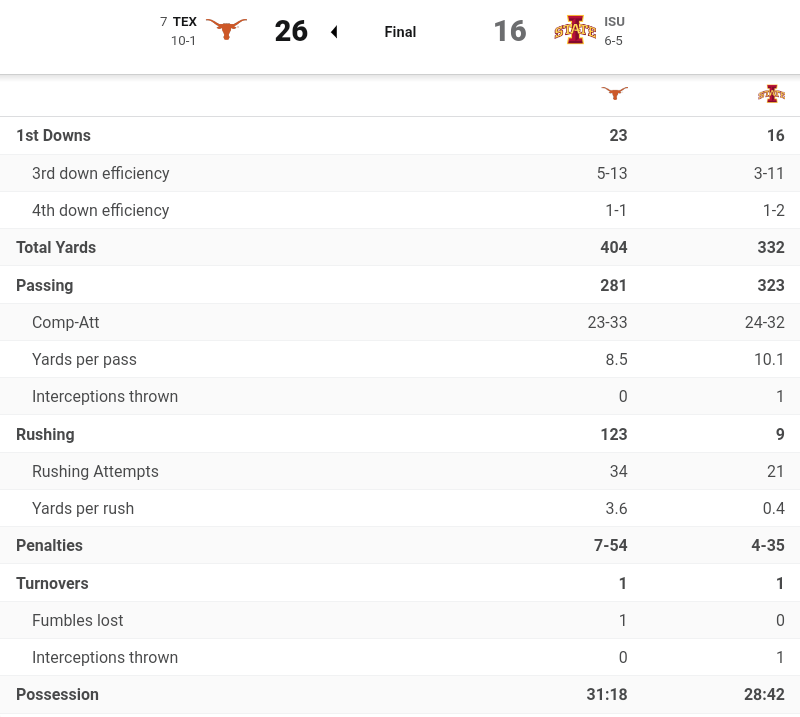Click the 3rd down efficiency label
Screen dimensions: 800x717
[101, 173]
